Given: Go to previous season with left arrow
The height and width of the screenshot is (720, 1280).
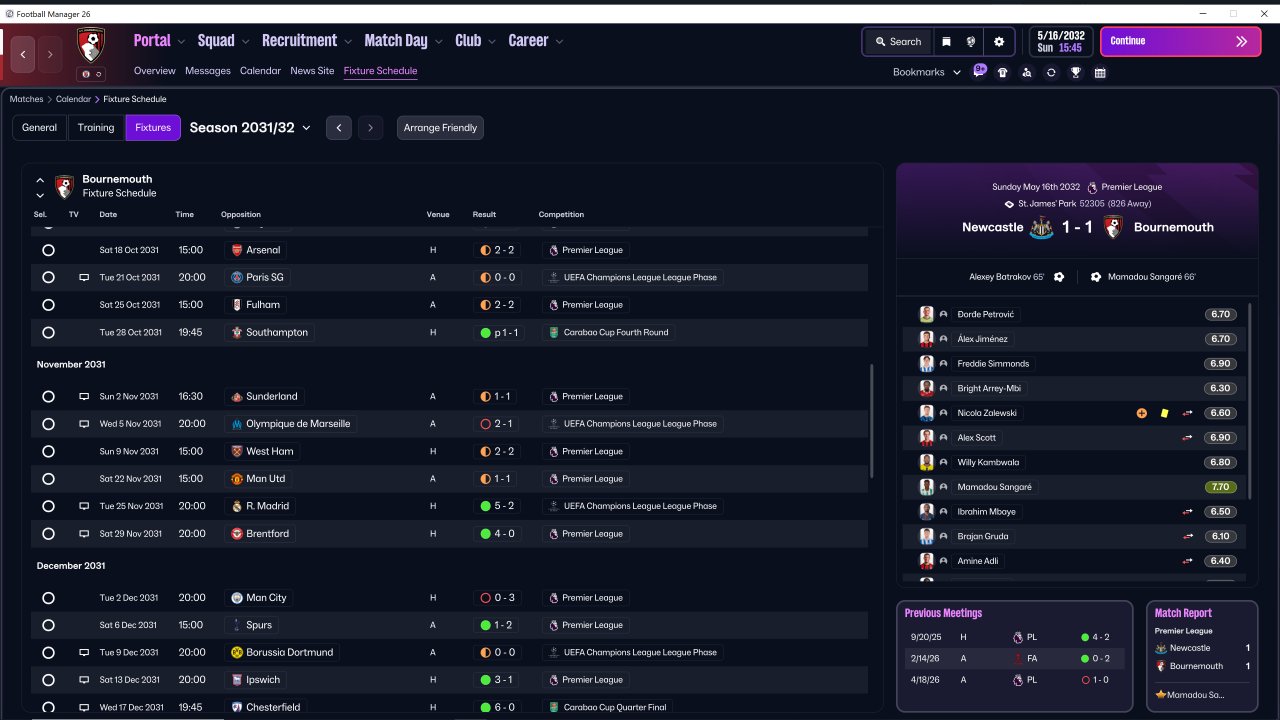Looking at the screenshot, I should point(339,128).
